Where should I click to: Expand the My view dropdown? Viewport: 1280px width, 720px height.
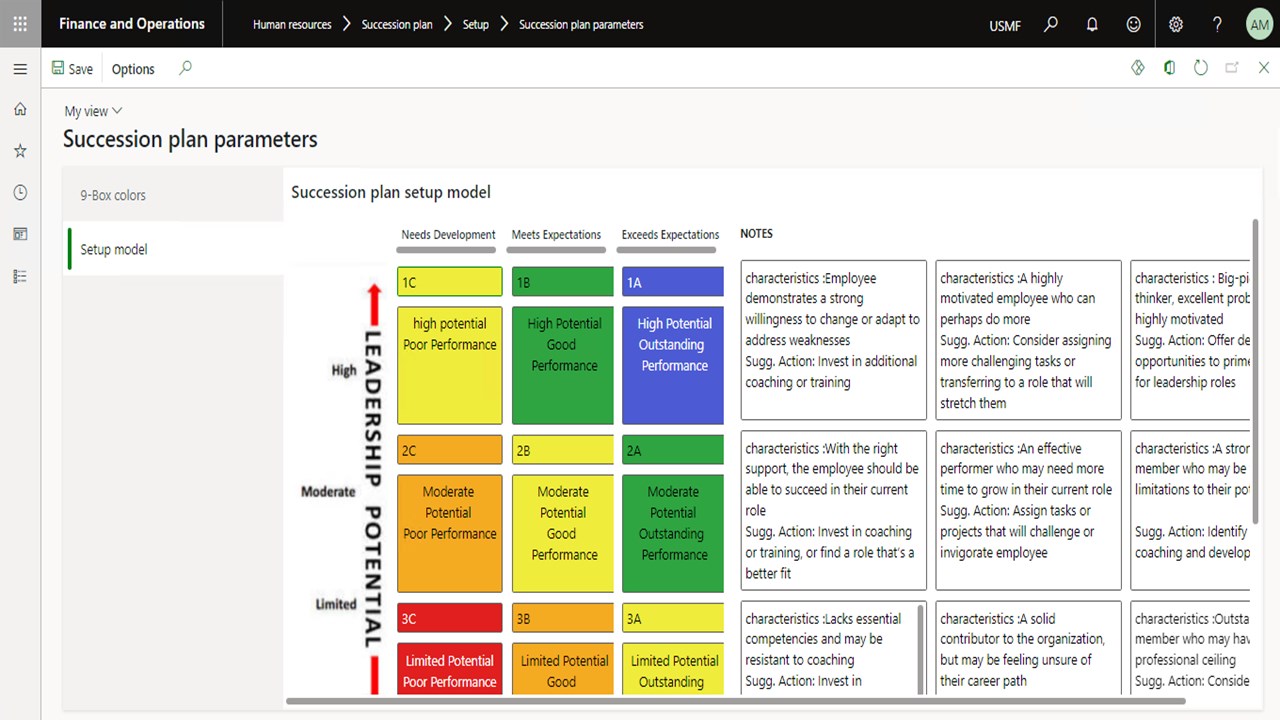point(93,111)
